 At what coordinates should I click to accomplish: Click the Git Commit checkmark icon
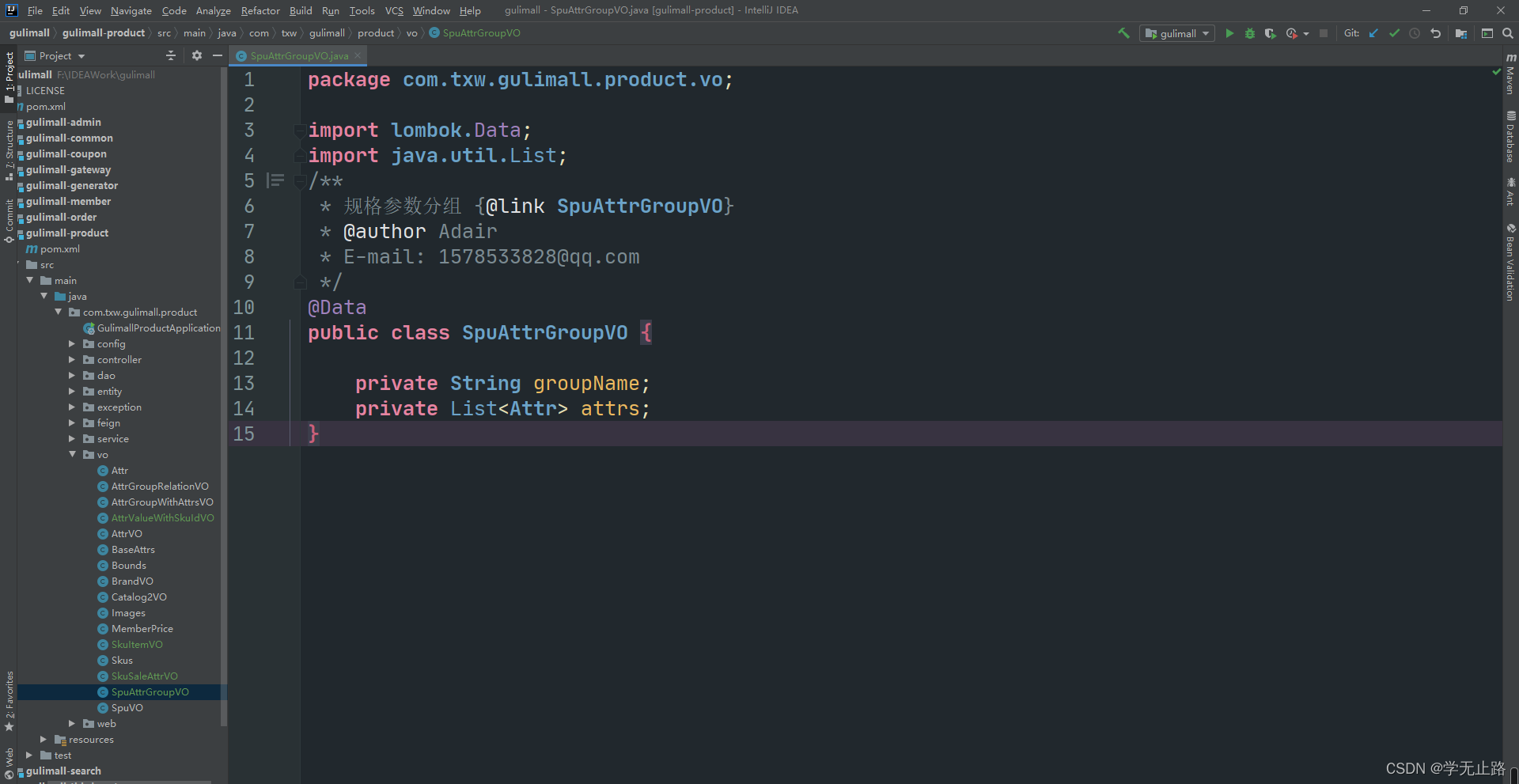[x=1394, y=33]
